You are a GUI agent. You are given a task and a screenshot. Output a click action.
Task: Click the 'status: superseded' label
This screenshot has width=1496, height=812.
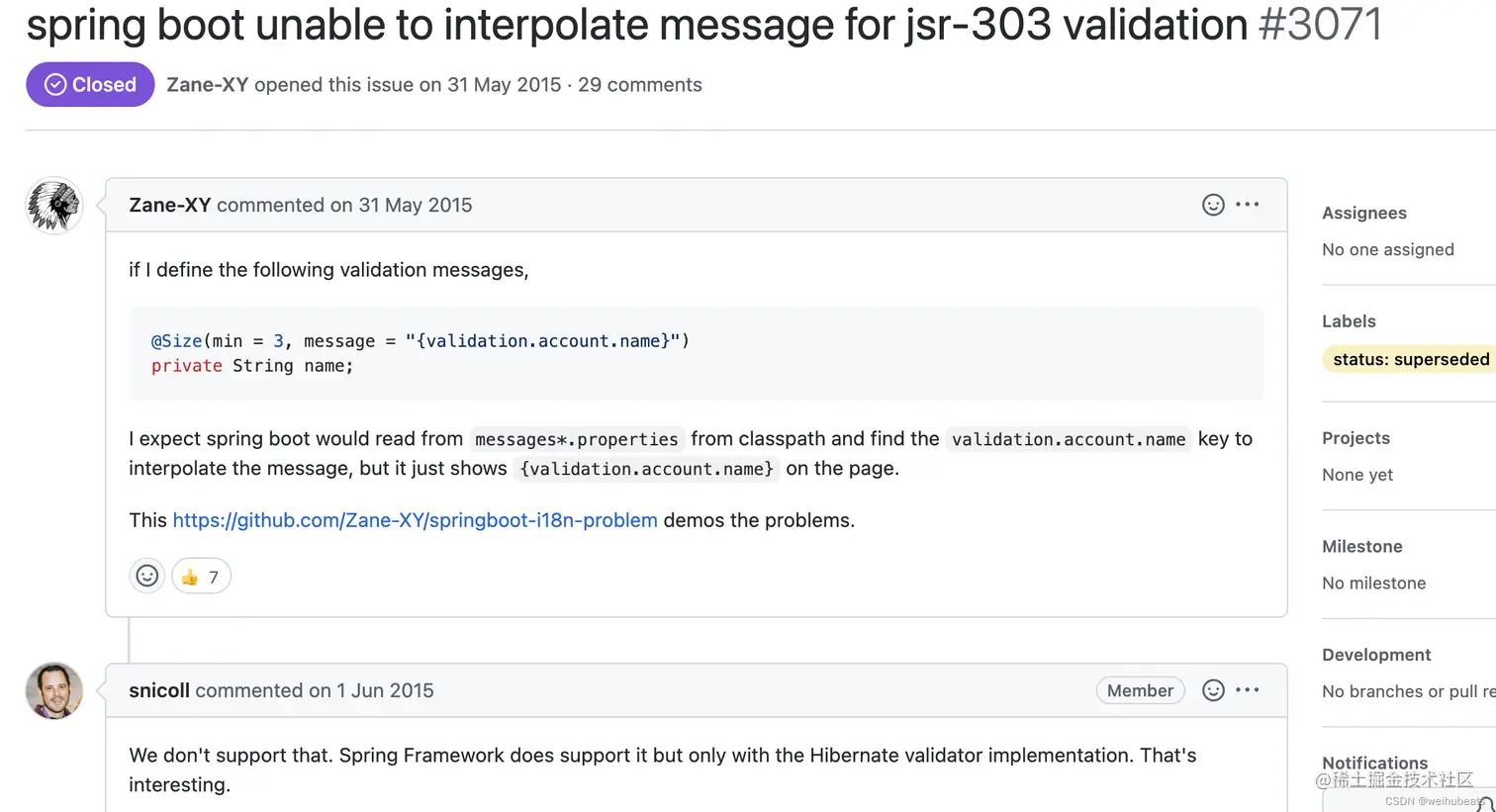1410,359
